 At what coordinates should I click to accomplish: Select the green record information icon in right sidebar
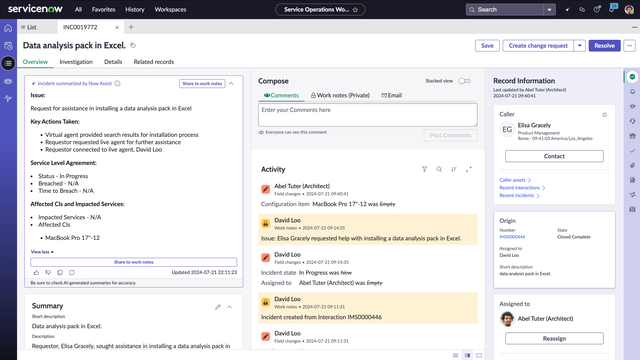632,77
